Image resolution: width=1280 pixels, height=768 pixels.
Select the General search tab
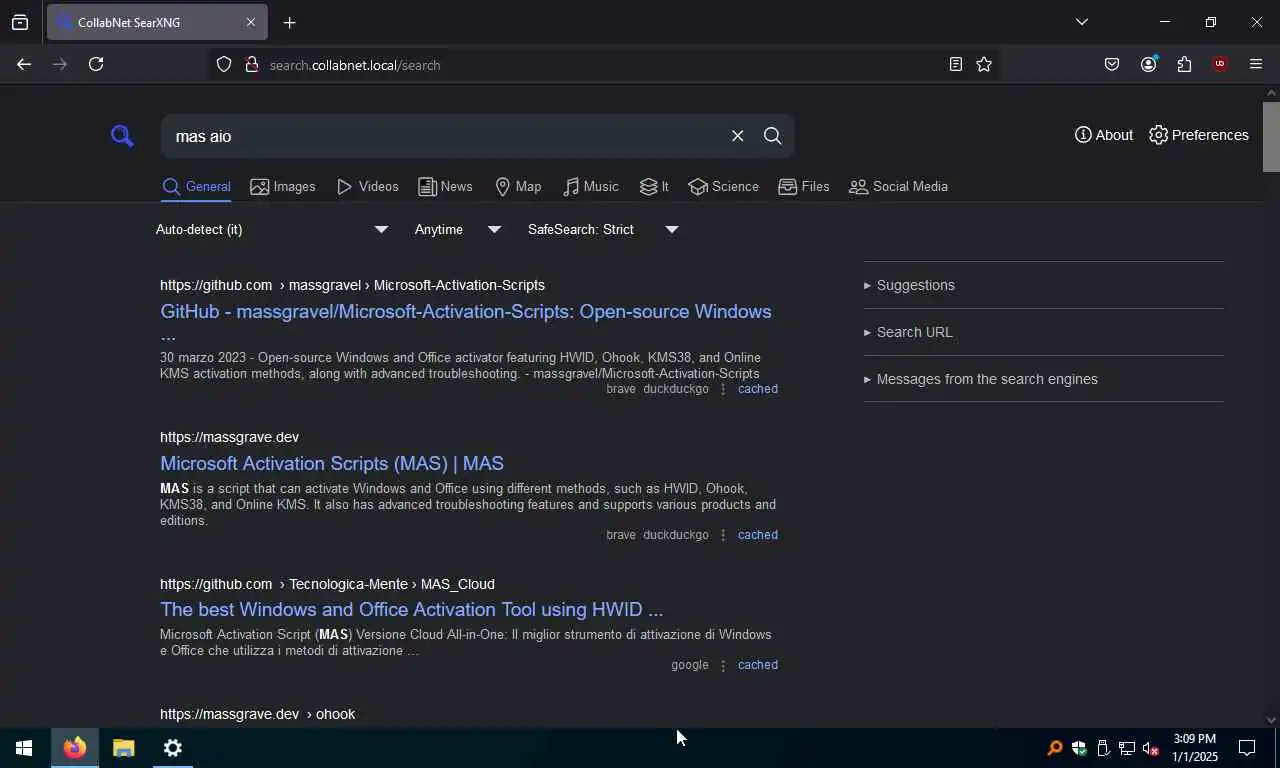(196, 187)
